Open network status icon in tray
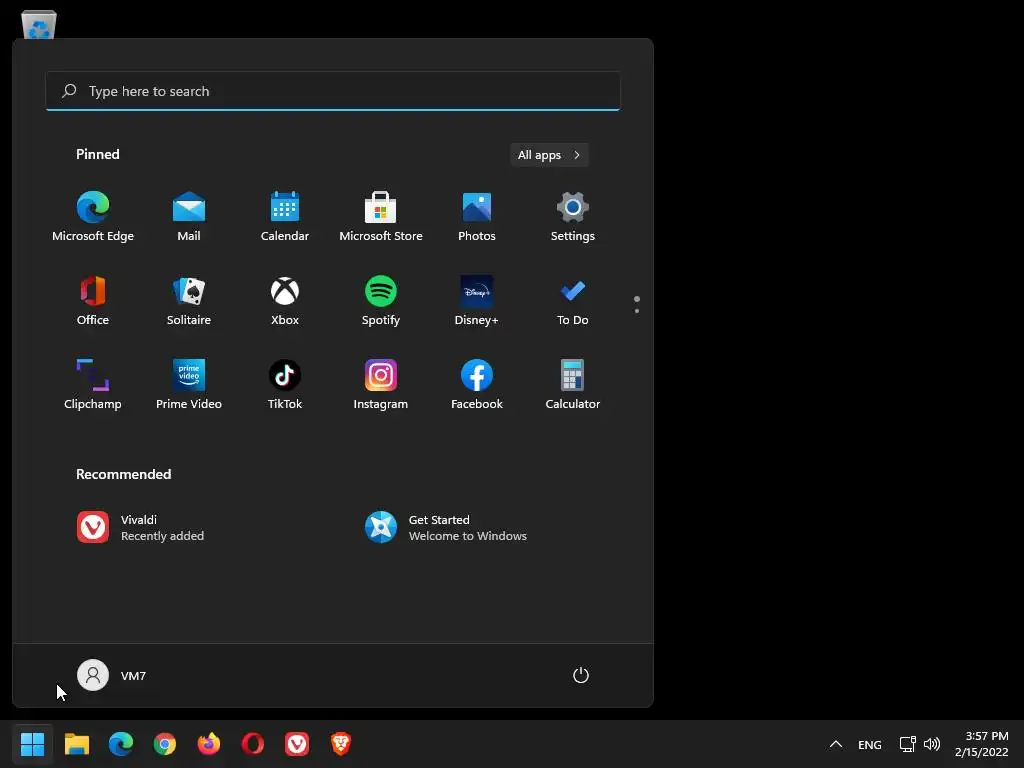This screenshot has height=768, width=1024. click(x=908, y=744)
